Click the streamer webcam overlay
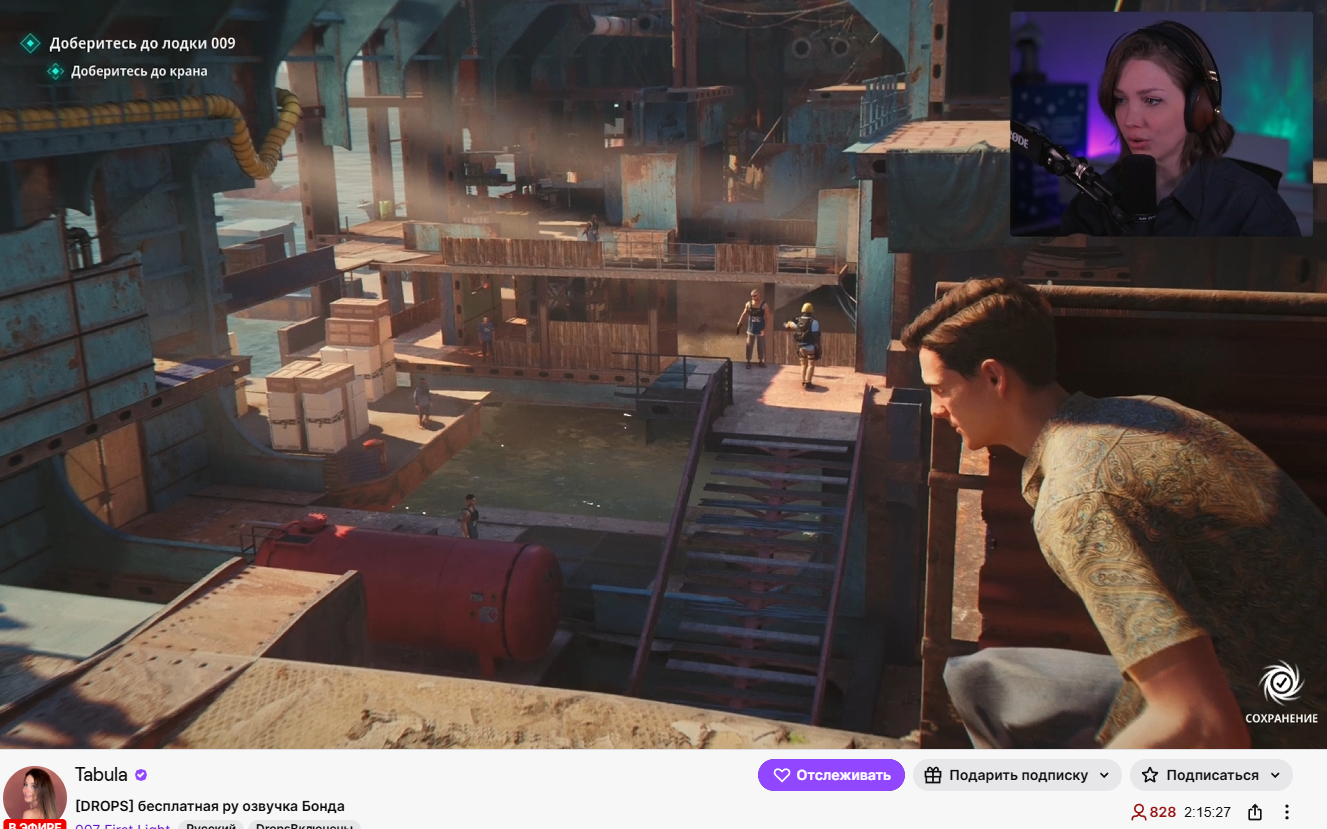This screenshot has height=829, width=1327. [1161, 124]
